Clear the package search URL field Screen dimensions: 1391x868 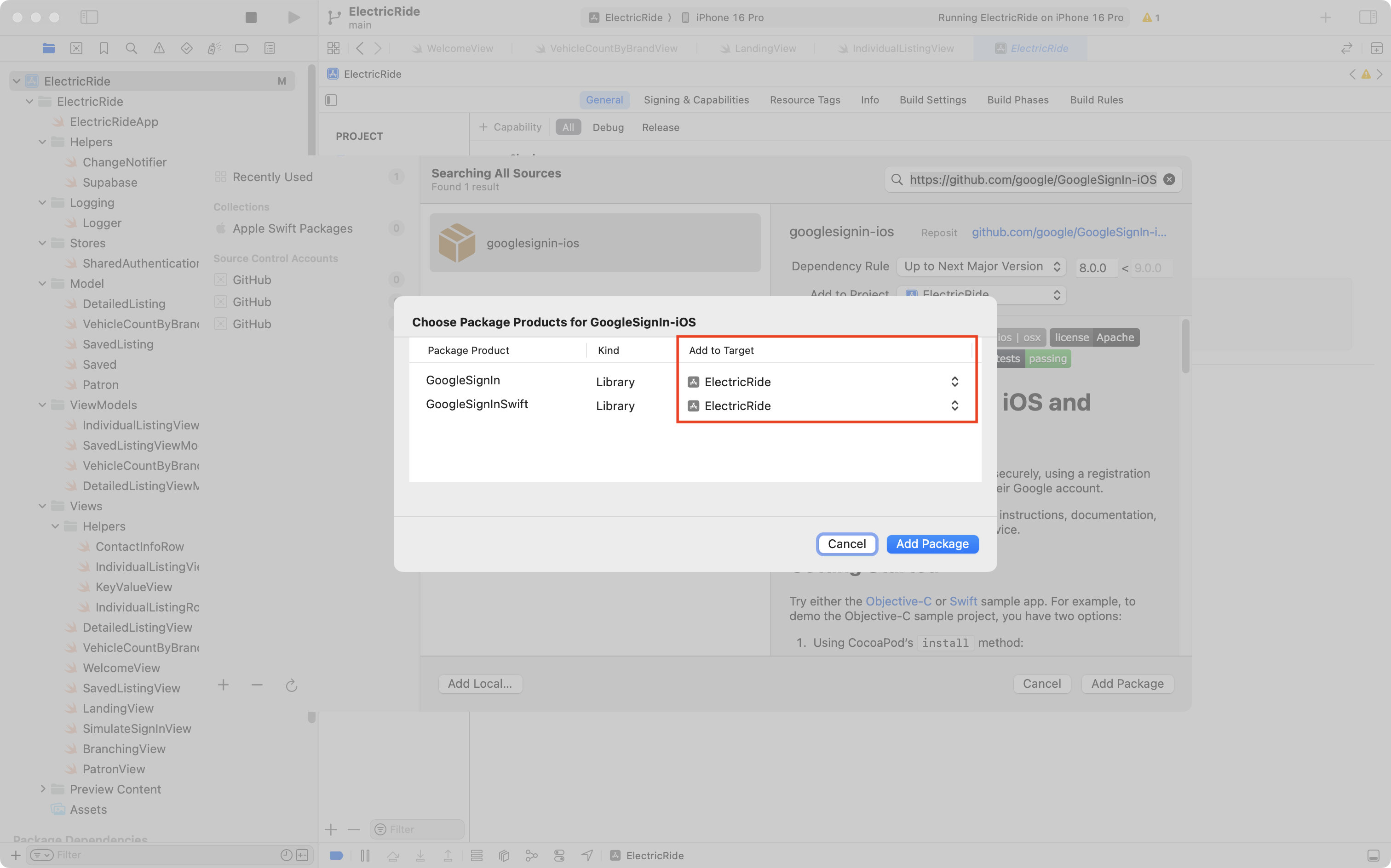(1169, 180)
